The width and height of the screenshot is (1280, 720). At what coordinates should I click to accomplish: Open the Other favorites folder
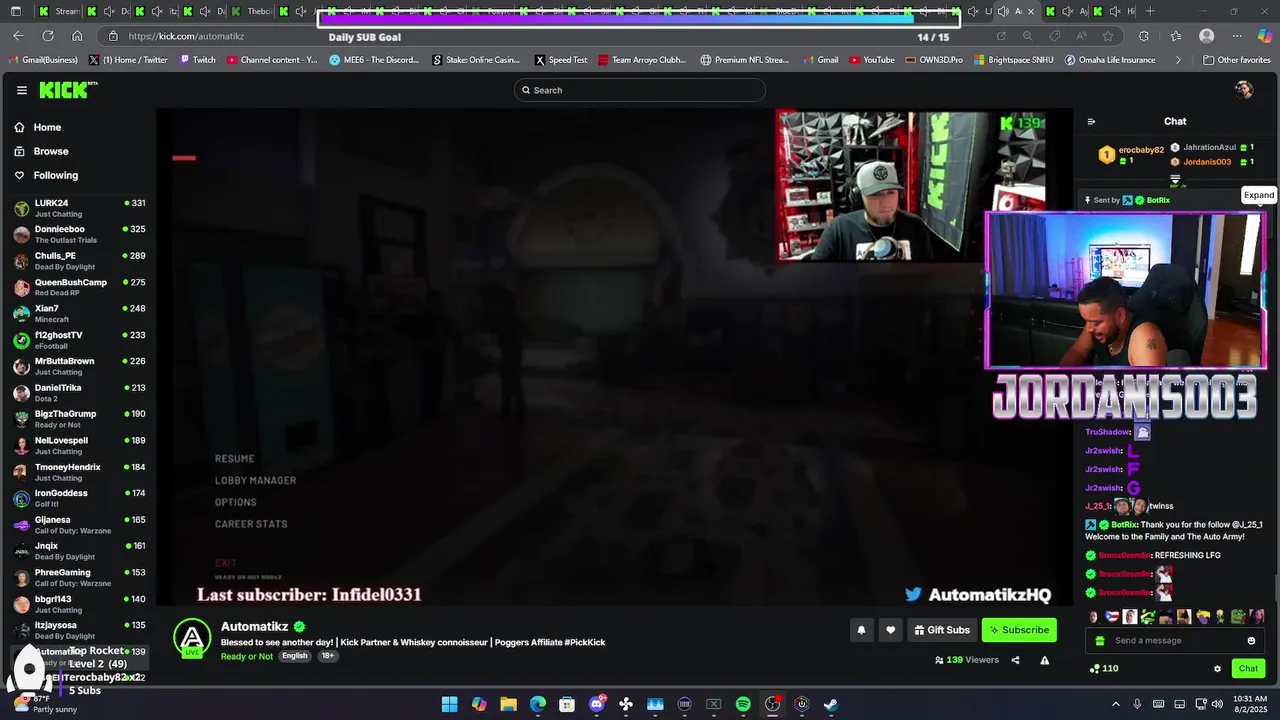1236,60
